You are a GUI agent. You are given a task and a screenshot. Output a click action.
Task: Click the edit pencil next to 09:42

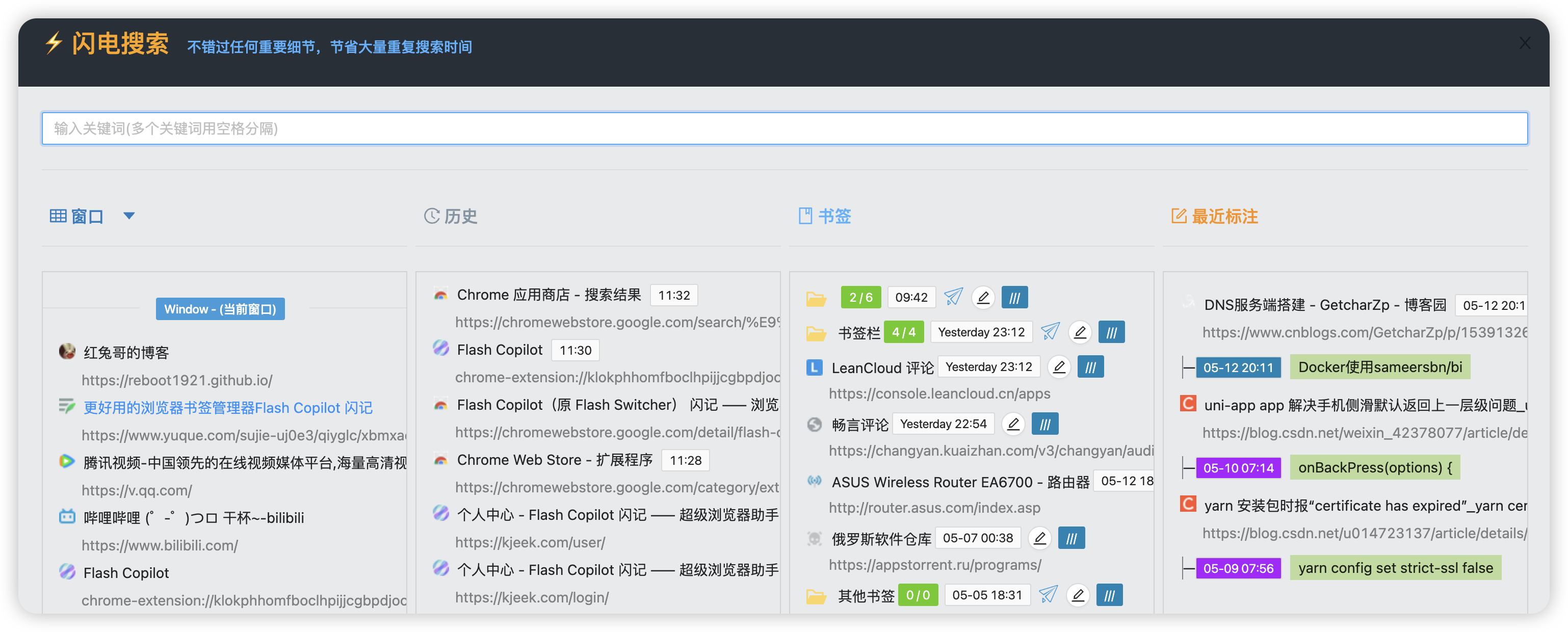pos(983,297)
